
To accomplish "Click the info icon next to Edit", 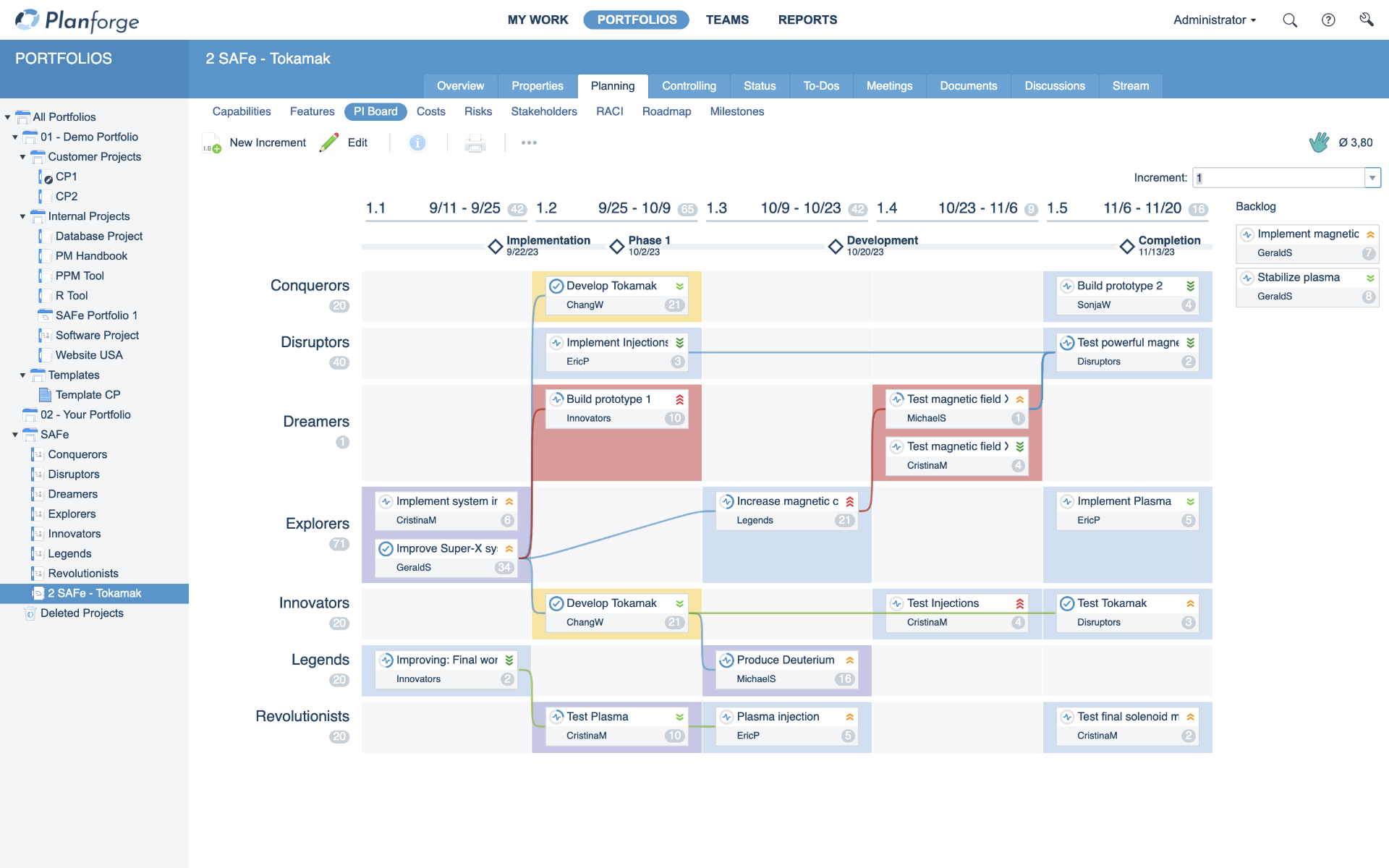I will click(x=418, y=142).
